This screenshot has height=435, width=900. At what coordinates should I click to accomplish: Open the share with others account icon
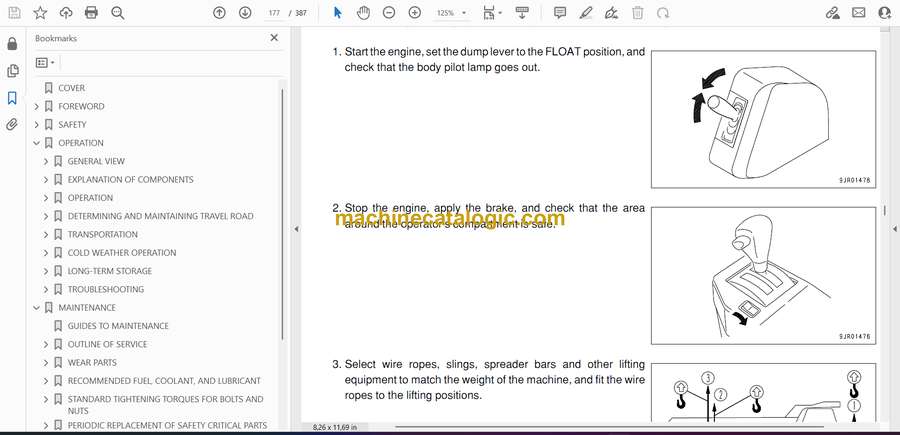click(x=885, y=13)
